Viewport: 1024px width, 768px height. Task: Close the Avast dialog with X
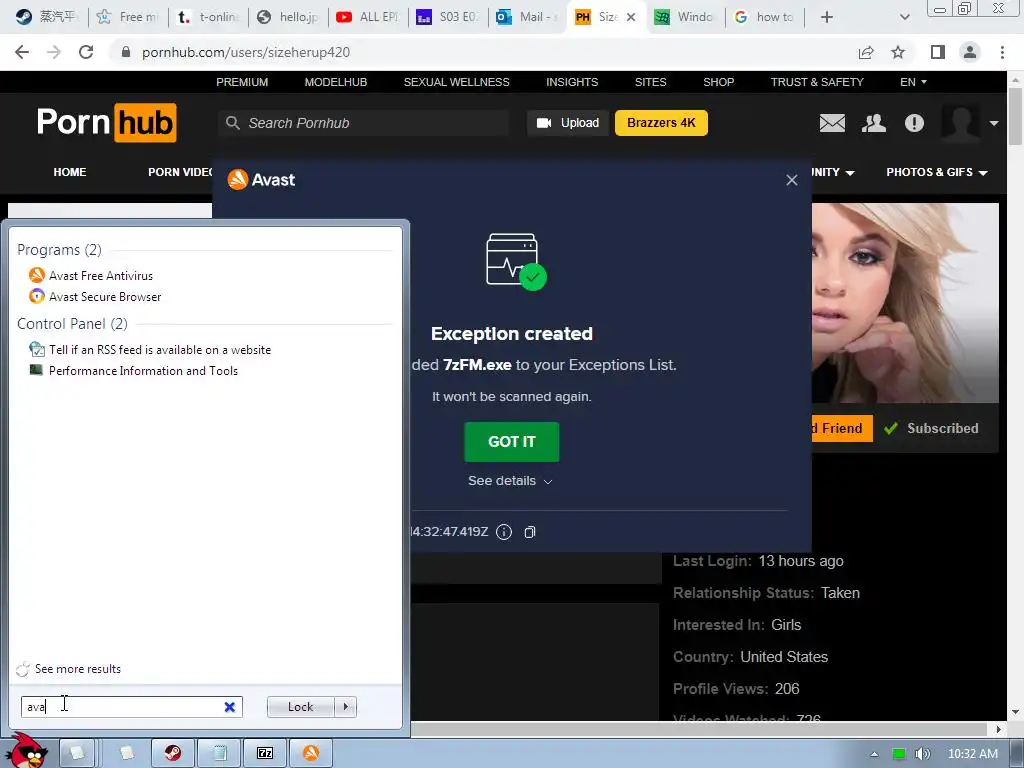[792, 180]
